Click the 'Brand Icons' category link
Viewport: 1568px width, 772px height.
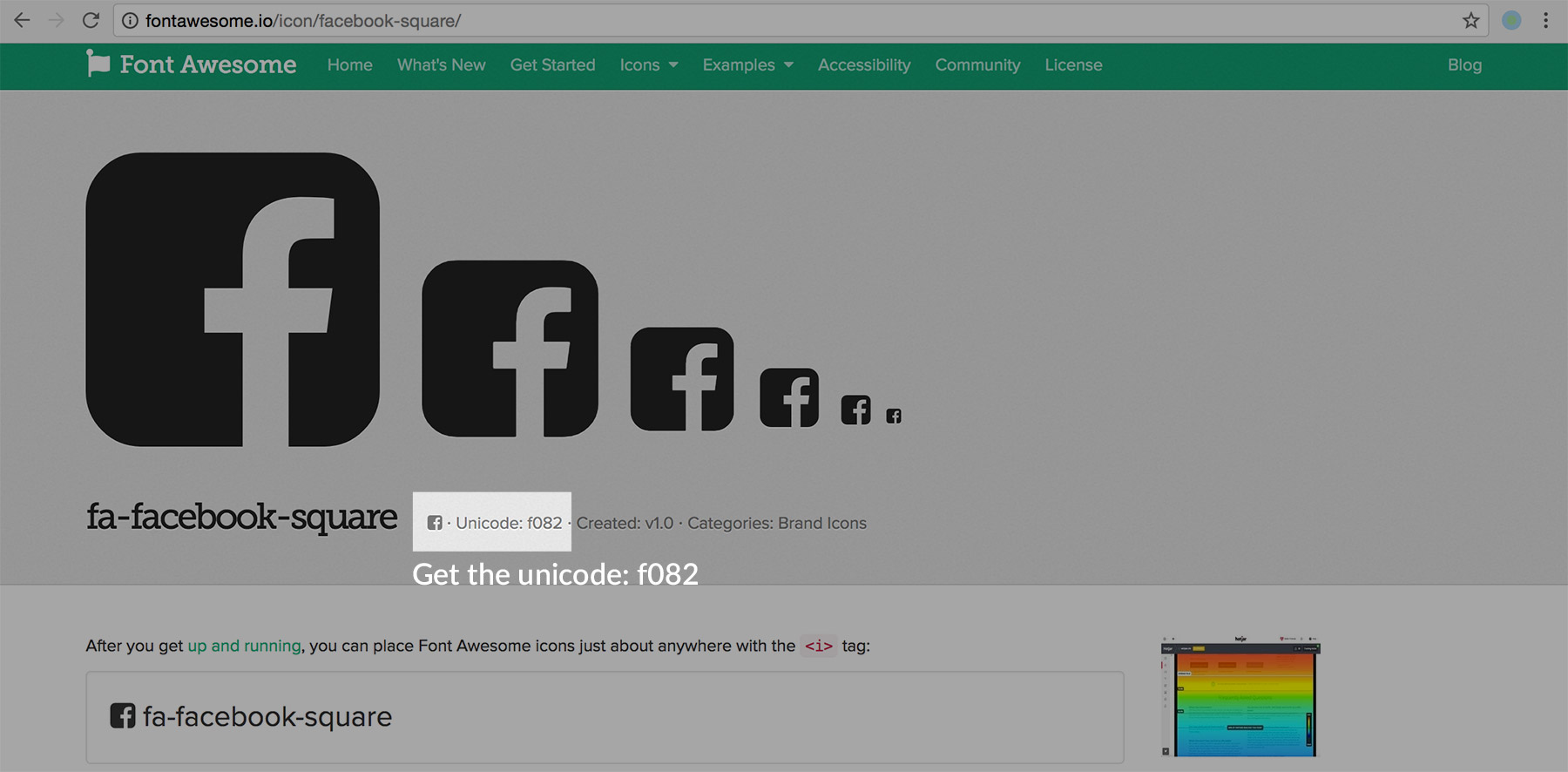click(x=822, y=523)
